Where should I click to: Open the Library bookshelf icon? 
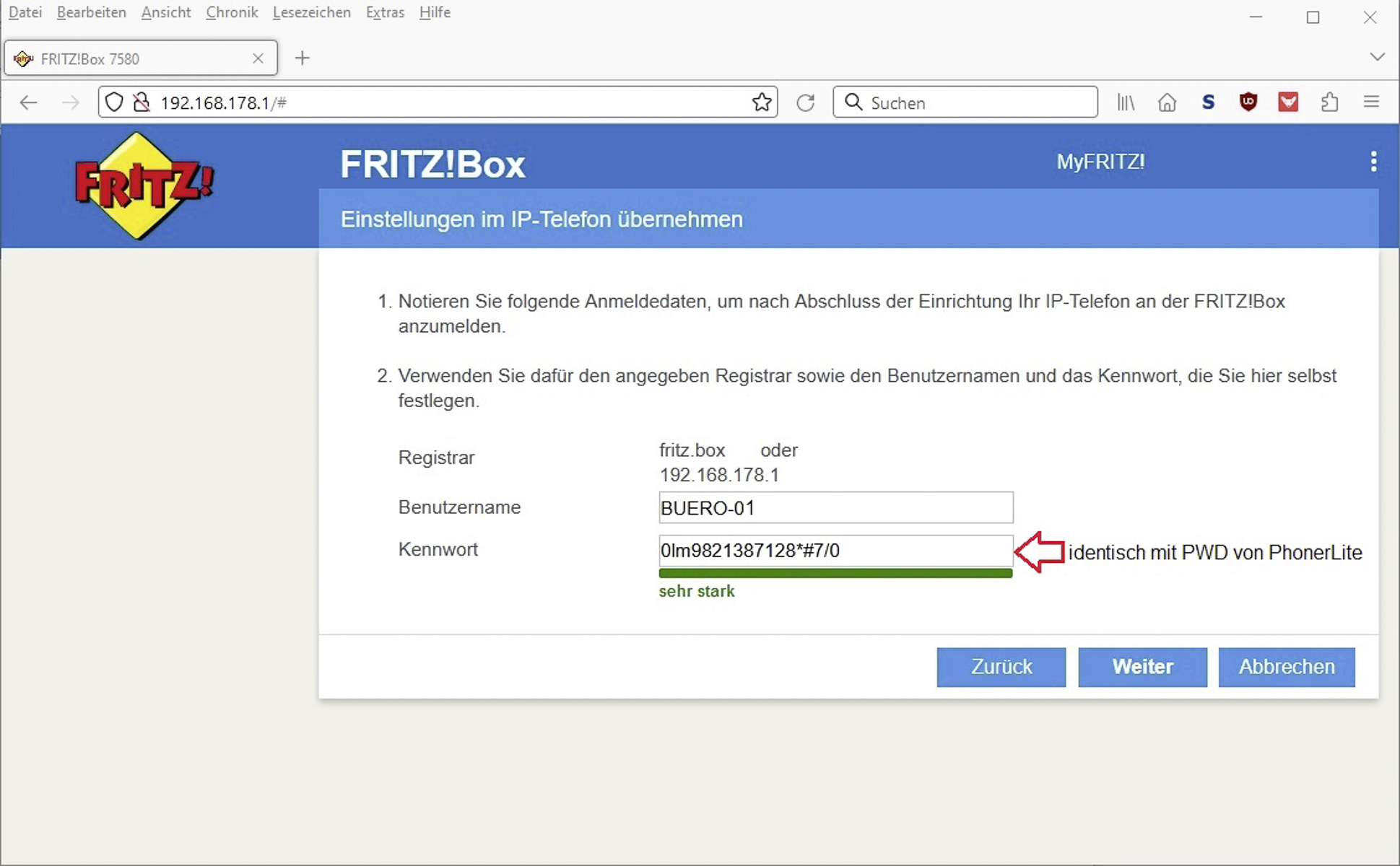click(x=1126, y=102)
